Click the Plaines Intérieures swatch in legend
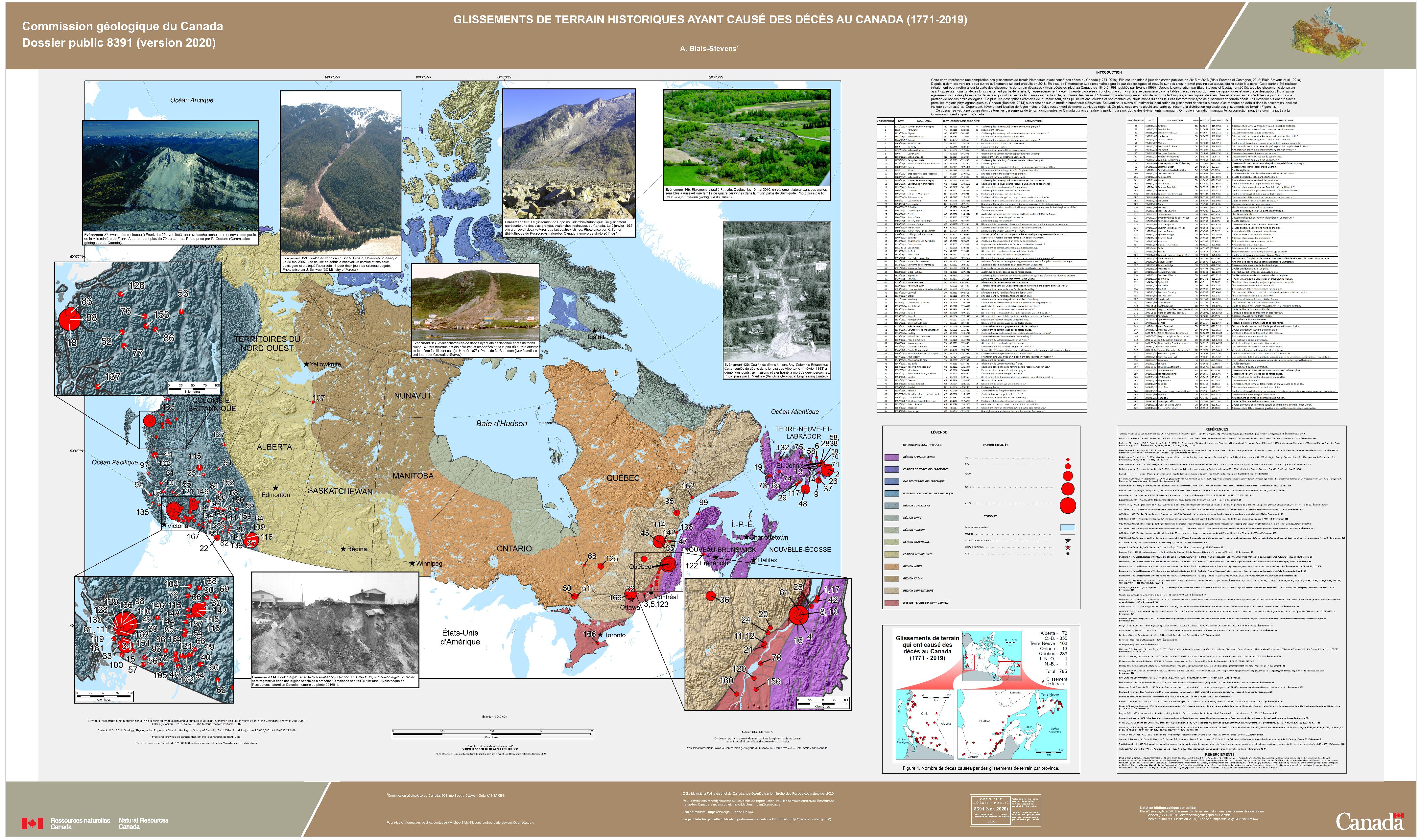Screen dimensions: 1420x840 [x=891, y=553]
